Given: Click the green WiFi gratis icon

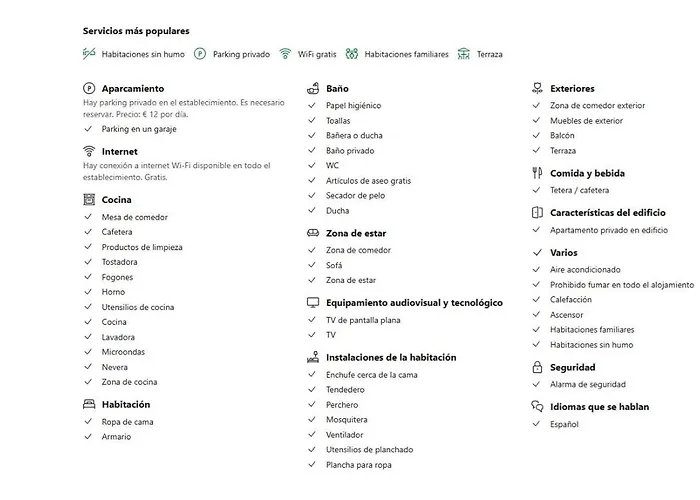Looking at the screenshot, I should pos(285,54).
